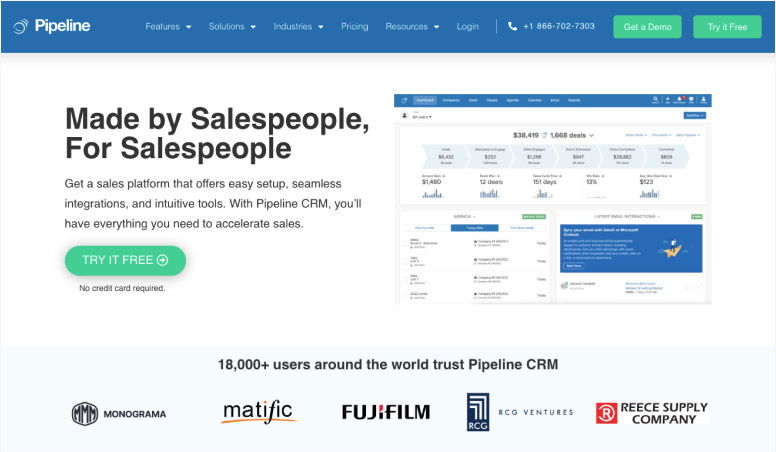The height and width of the screenshot is (452, 776).
Task: Click the 18,000+ users trust Pipeline CRM text
Action: pyautogui.click(x=388, y=365)
